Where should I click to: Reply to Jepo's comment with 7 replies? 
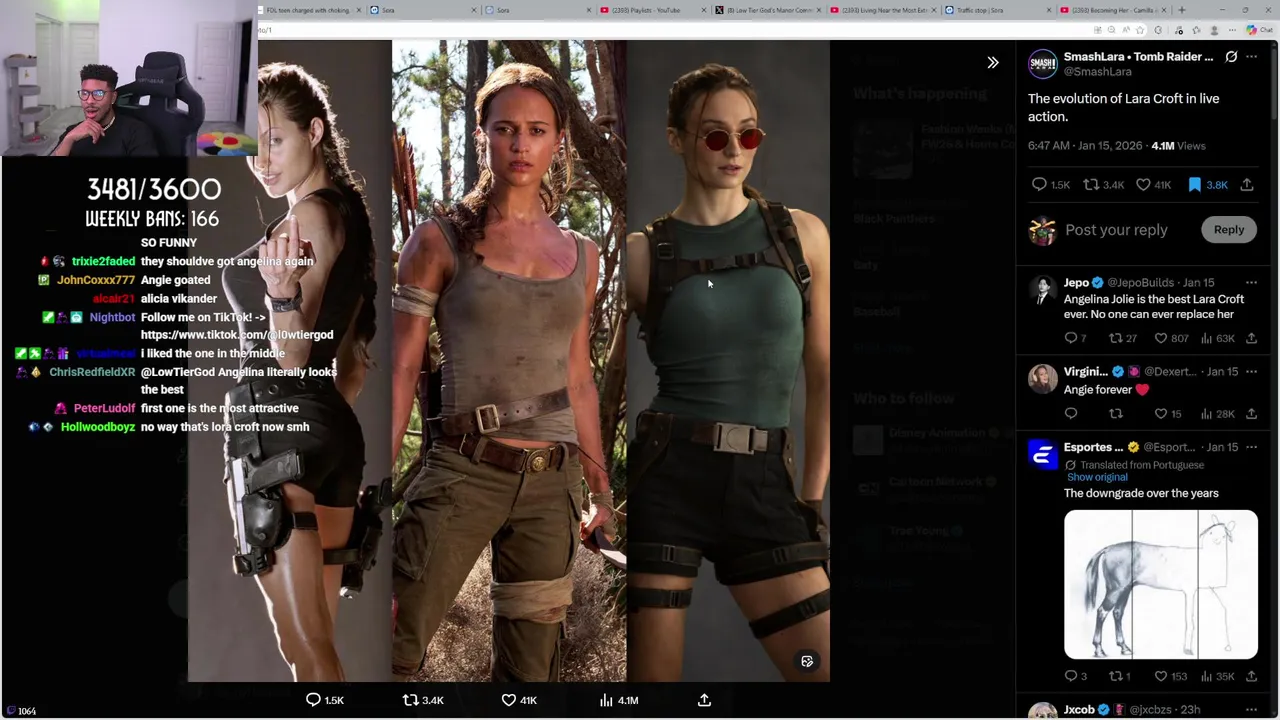pos(1076,339)
